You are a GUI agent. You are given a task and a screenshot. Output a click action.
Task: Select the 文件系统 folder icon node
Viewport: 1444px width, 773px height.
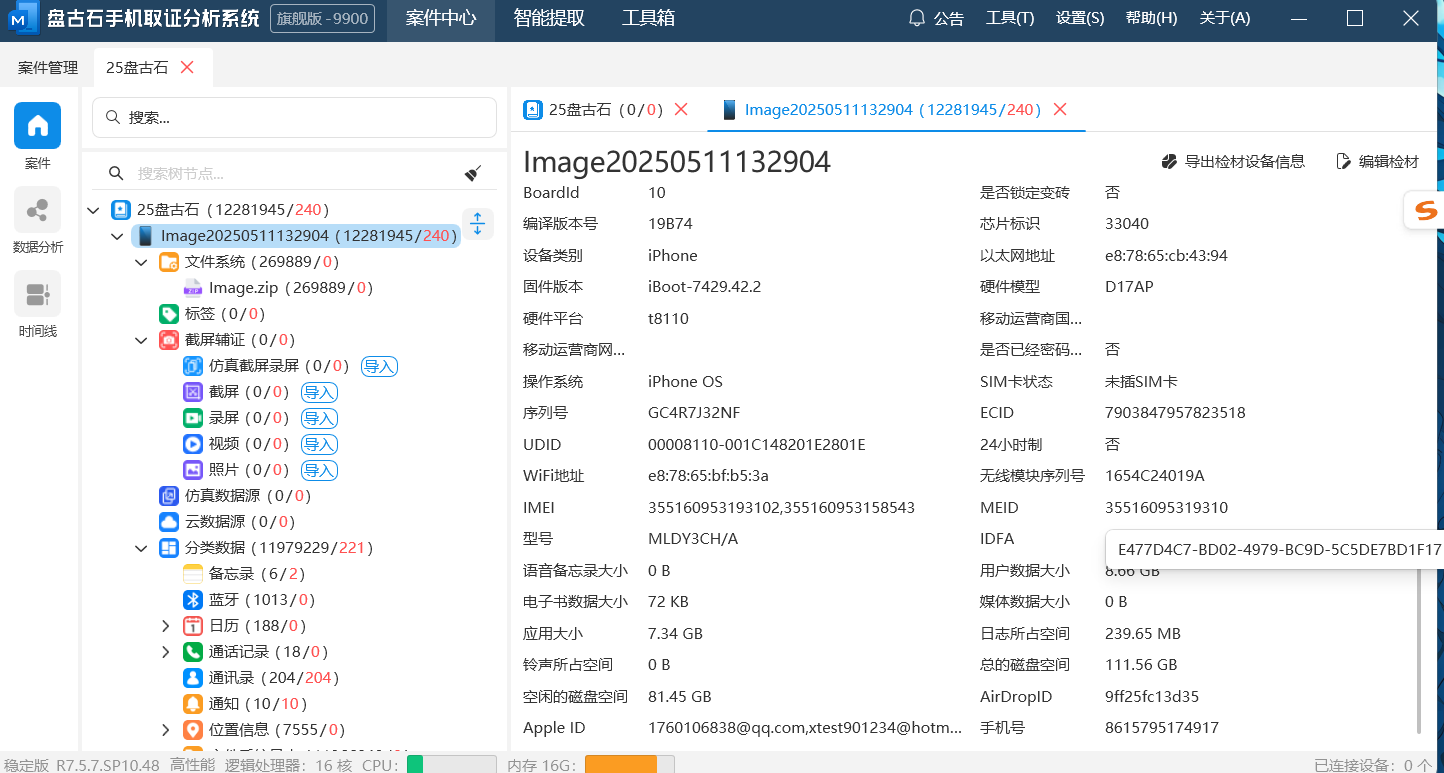(x=169, y=262)
